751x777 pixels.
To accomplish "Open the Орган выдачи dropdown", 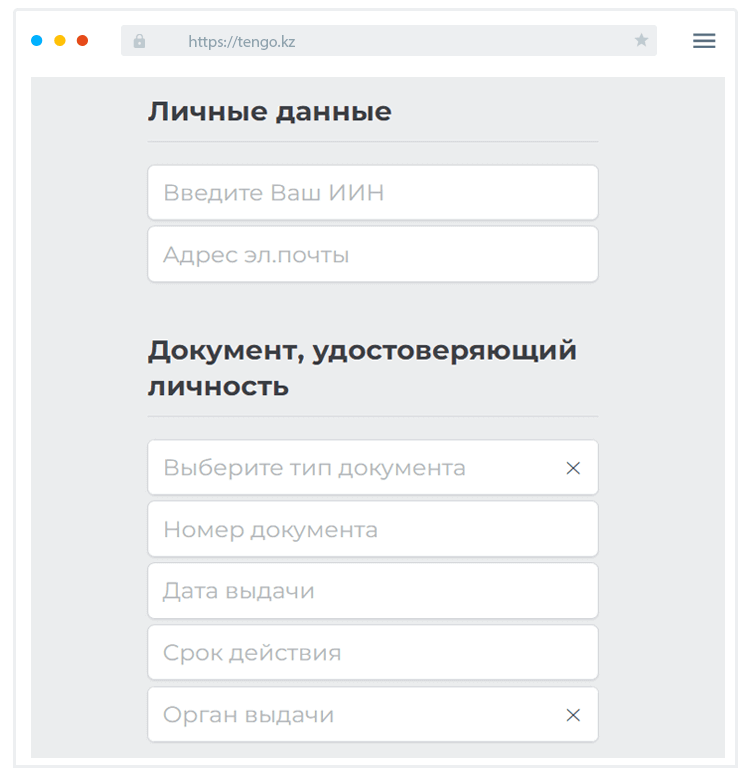I will [373, 714].
